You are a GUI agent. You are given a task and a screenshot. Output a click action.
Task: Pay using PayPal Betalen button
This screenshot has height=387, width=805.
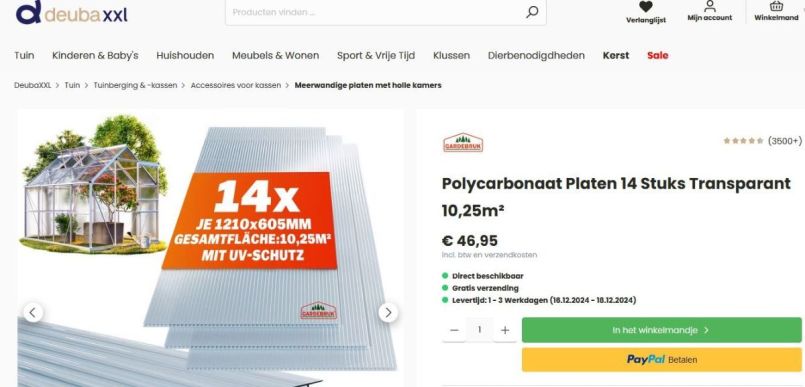pyautogui.click(x=662, y=359)
